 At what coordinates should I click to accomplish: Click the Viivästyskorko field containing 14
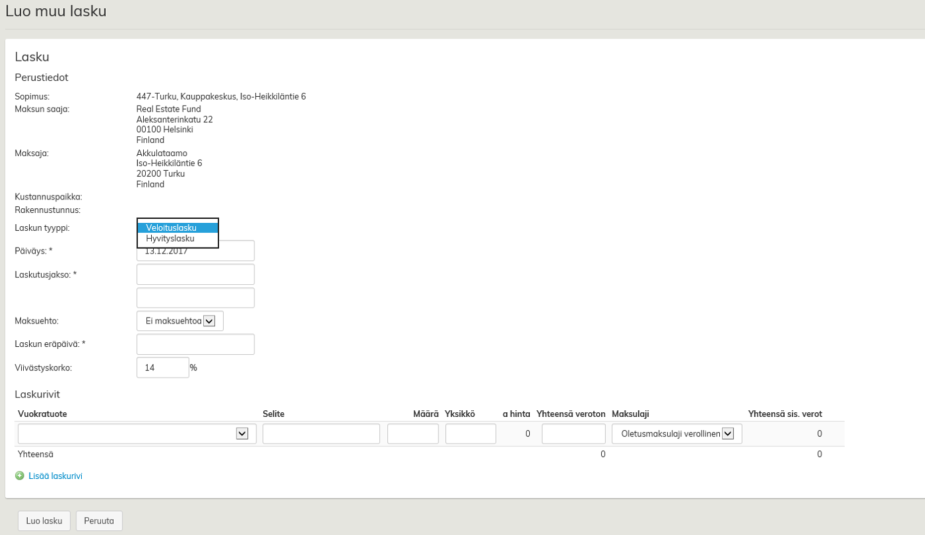tap(162, 368)
